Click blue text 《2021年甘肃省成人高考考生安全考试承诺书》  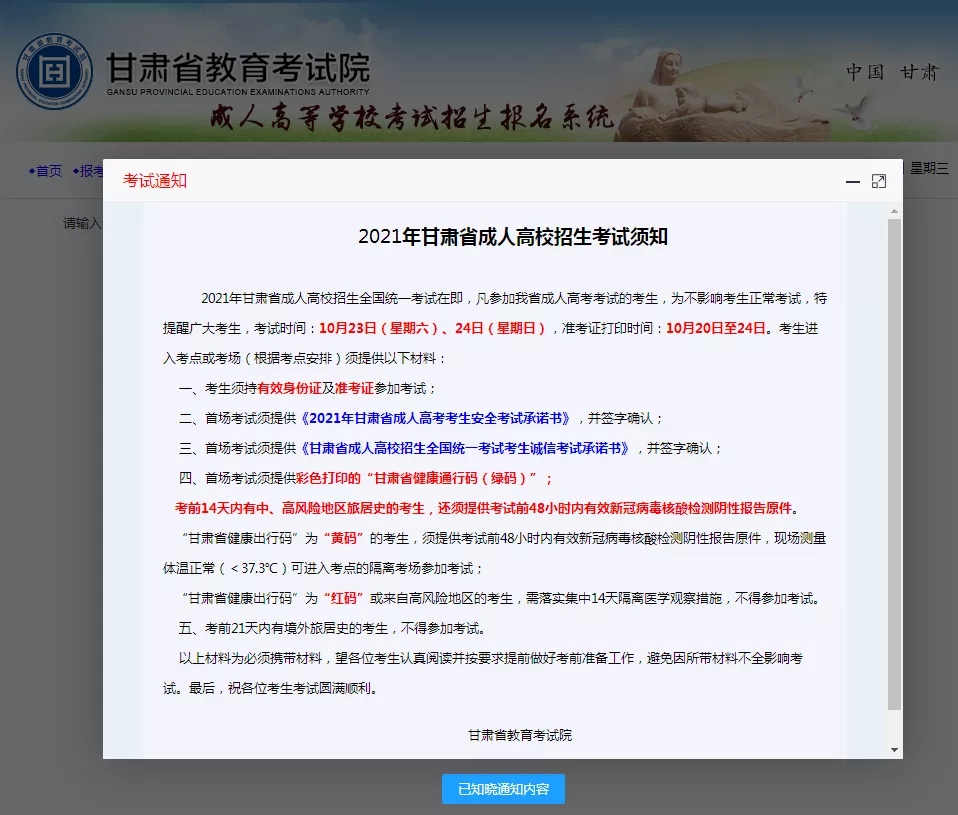tap(436, 418)
